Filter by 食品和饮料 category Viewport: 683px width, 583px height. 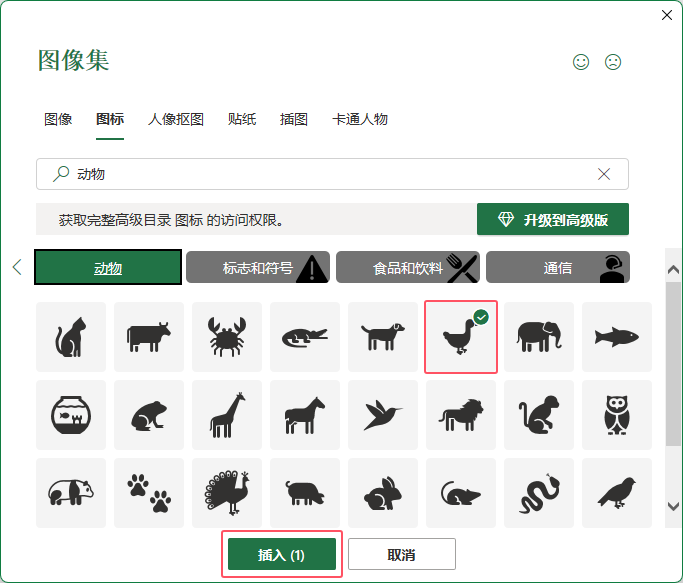pos(408,267)
